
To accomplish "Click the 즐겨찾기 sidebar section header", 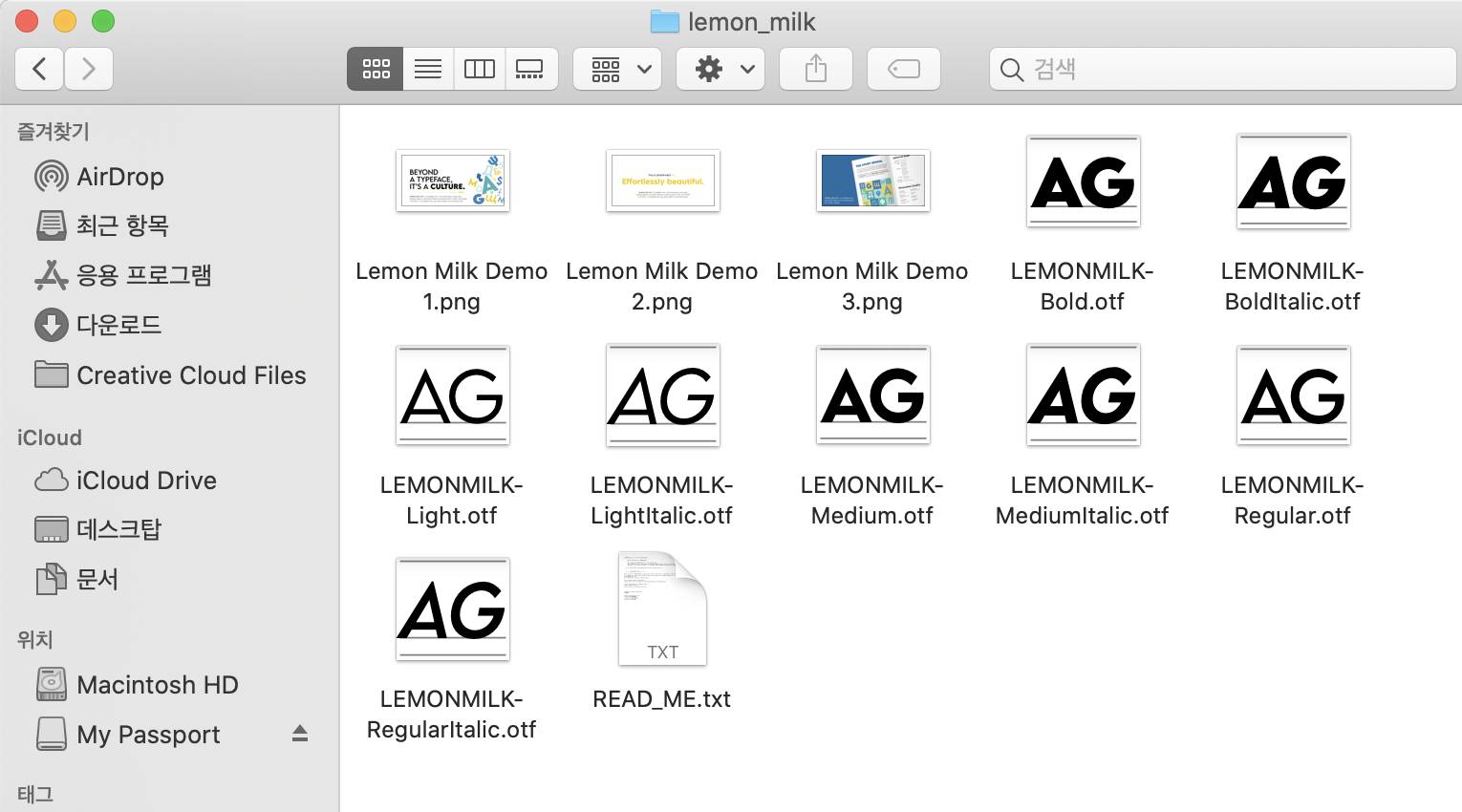I will tap(54, 132).
